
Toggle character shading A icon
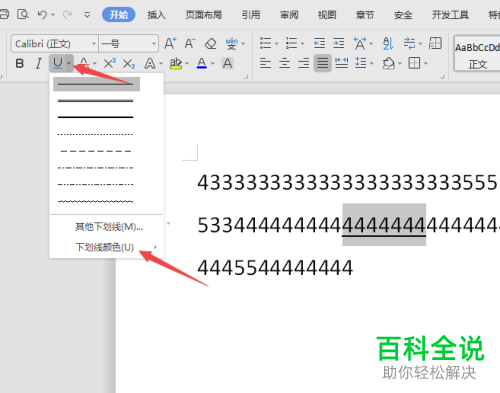point(228,63)
